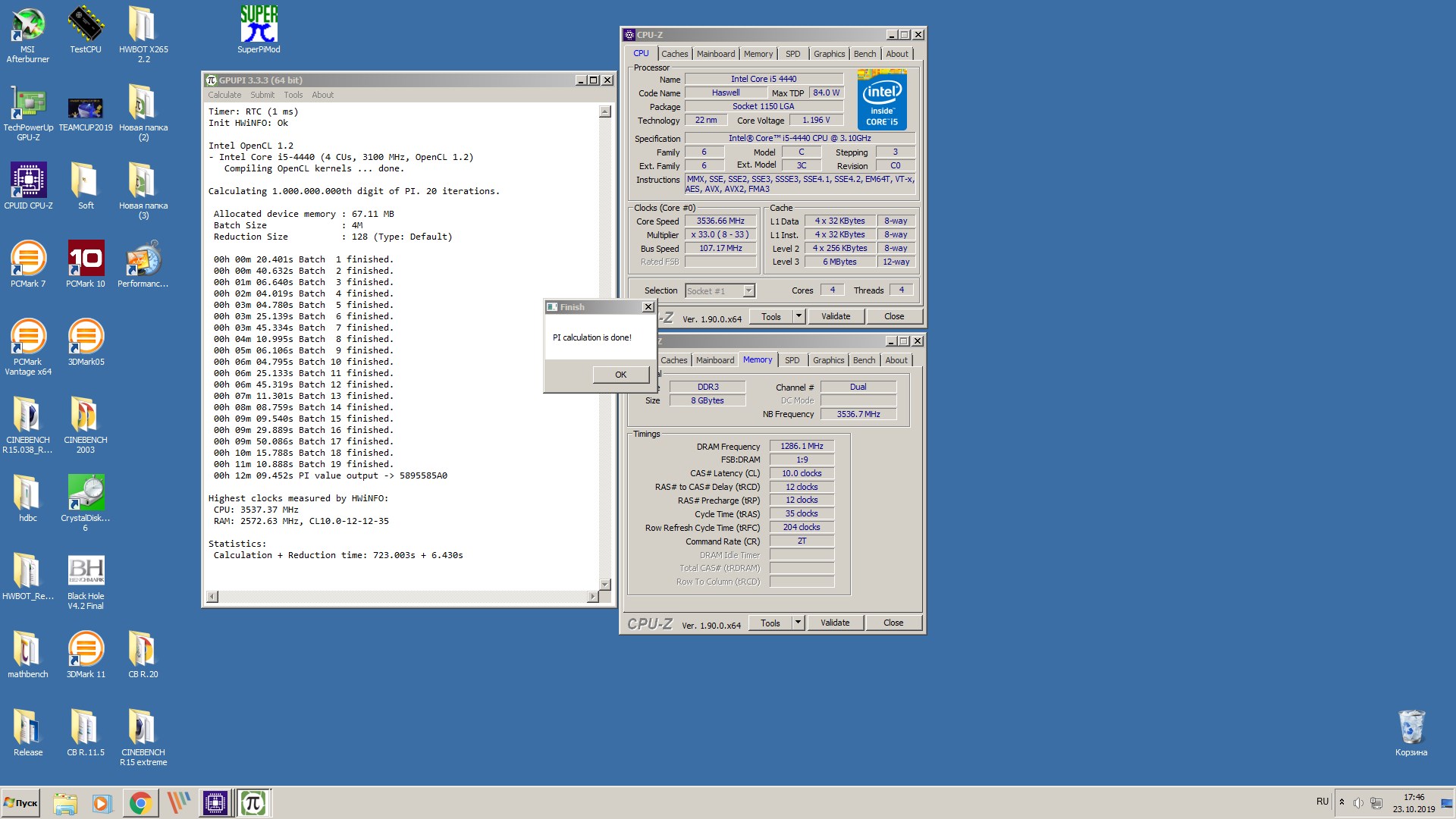Open CINEBENCH 2003 folder

coord(86,425)
